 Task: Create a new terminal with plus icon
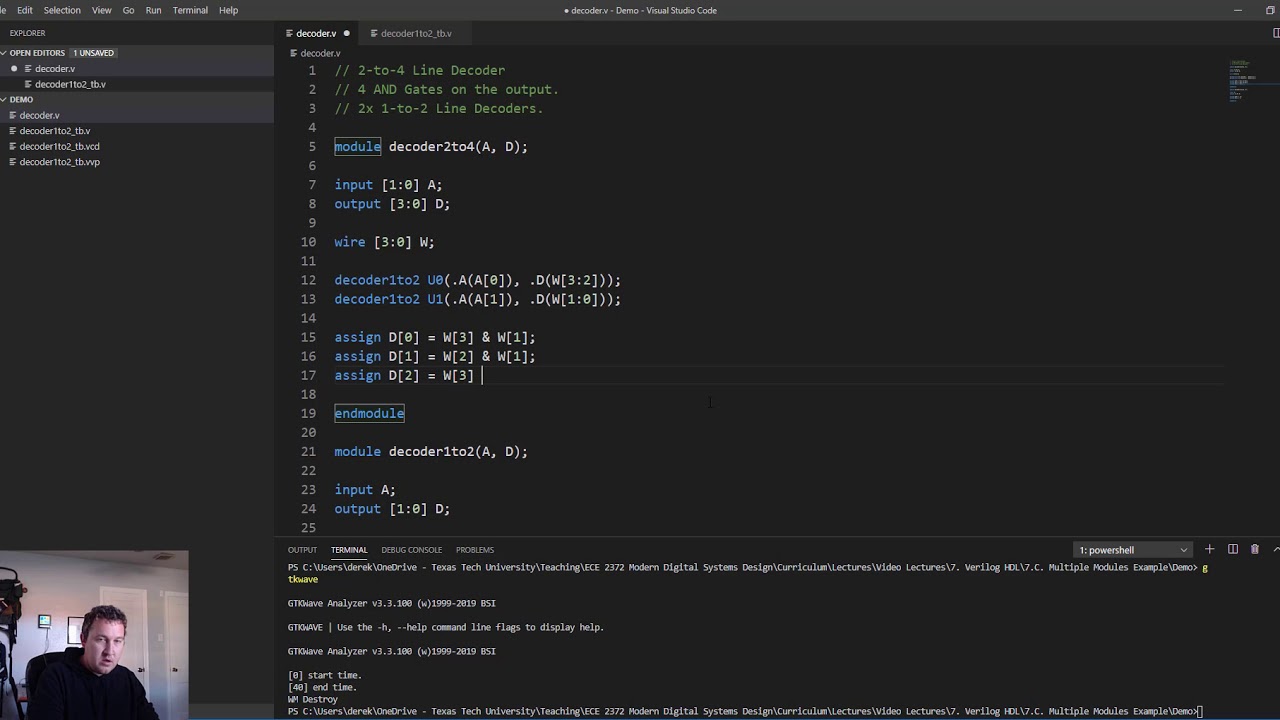[1209, 549]
